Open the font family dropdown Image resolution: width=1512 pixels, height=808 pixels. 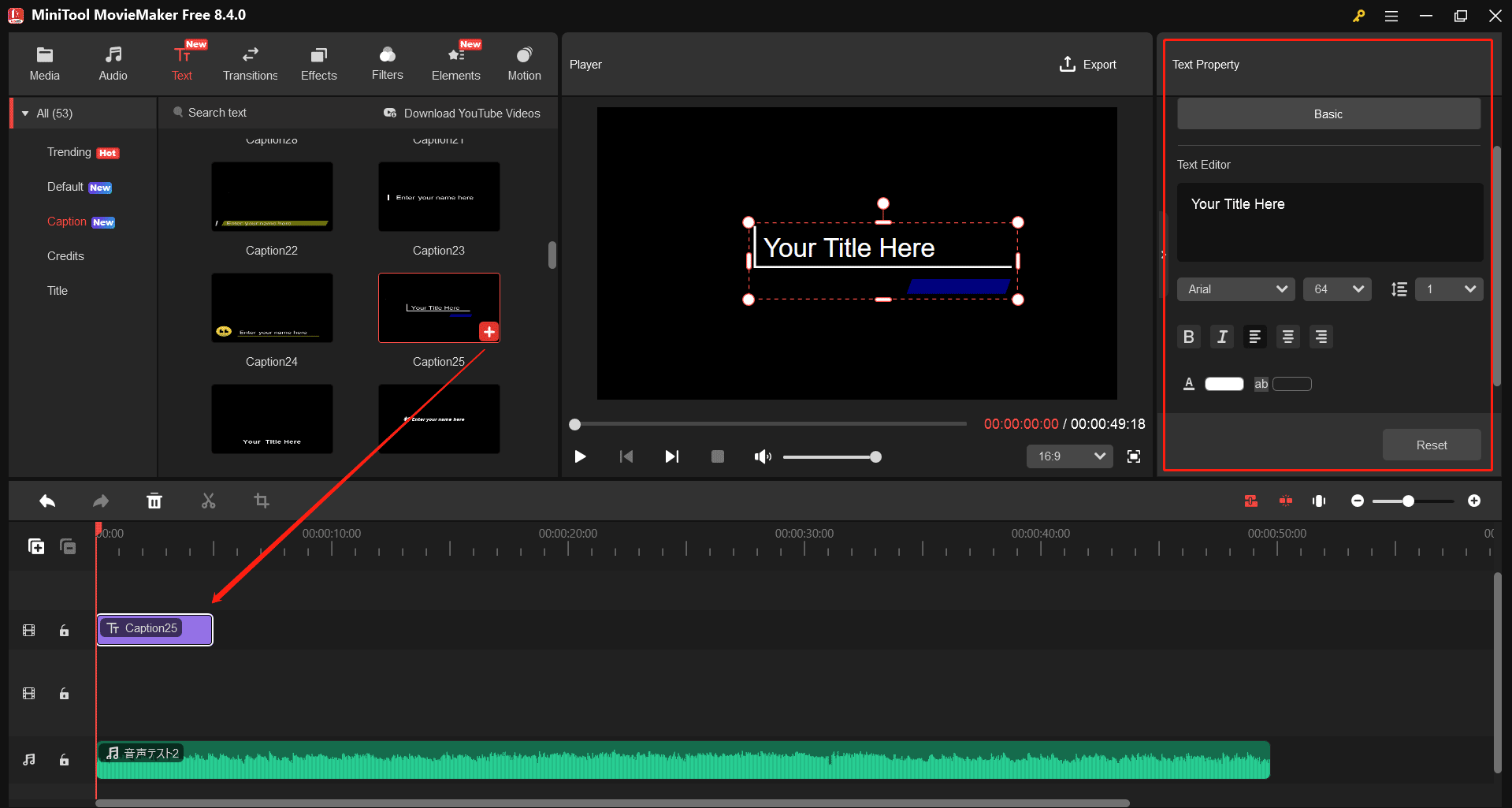point(1235,289)
